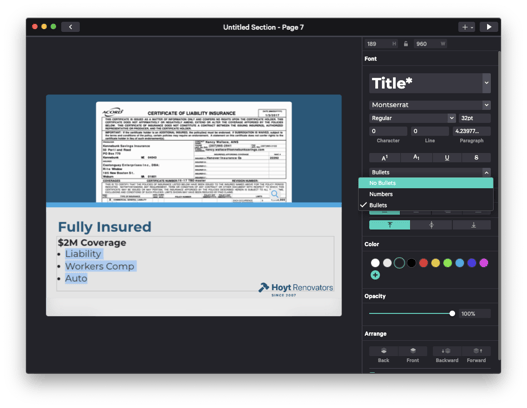This screenshot has height=408, width=527.
Task: Apply subscript formatting
Action: (x=416, y=158)
